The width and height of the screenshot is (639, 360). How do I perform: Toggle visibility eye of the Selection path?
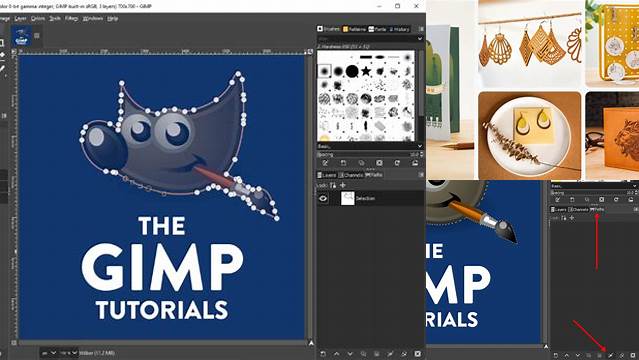pos(323,199)
